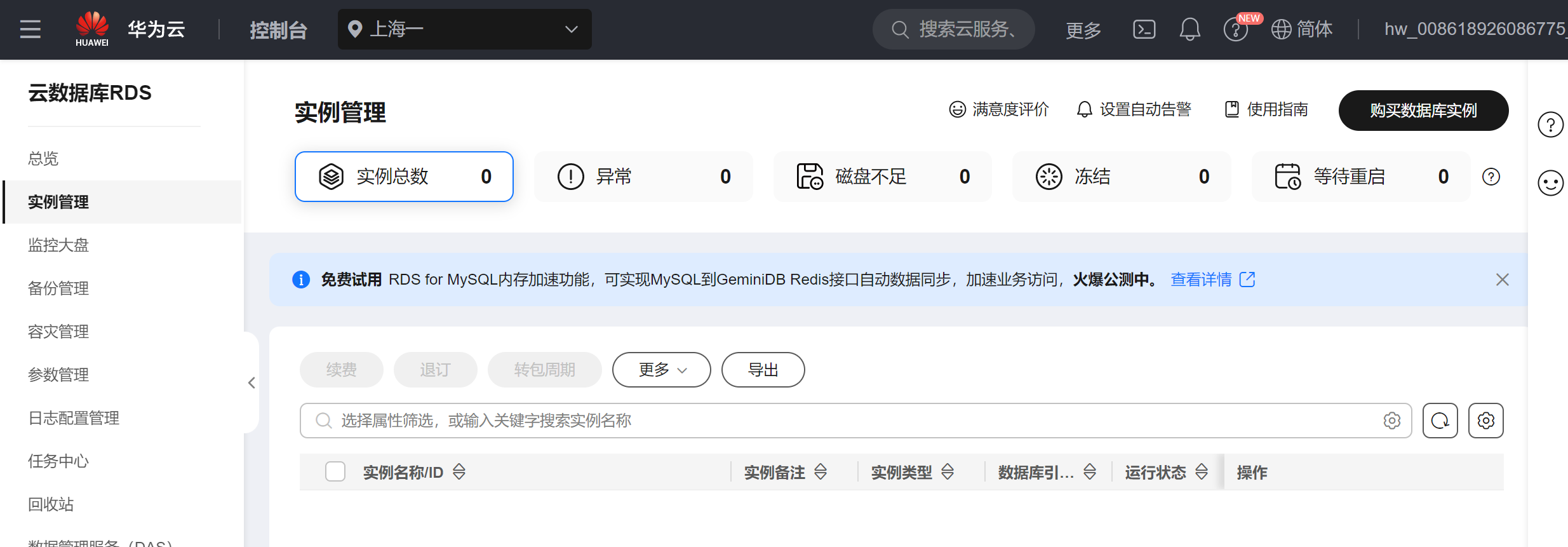1568x547 pixels.
Task: Open the notifications bell
Action: [x=1189, y=29]
